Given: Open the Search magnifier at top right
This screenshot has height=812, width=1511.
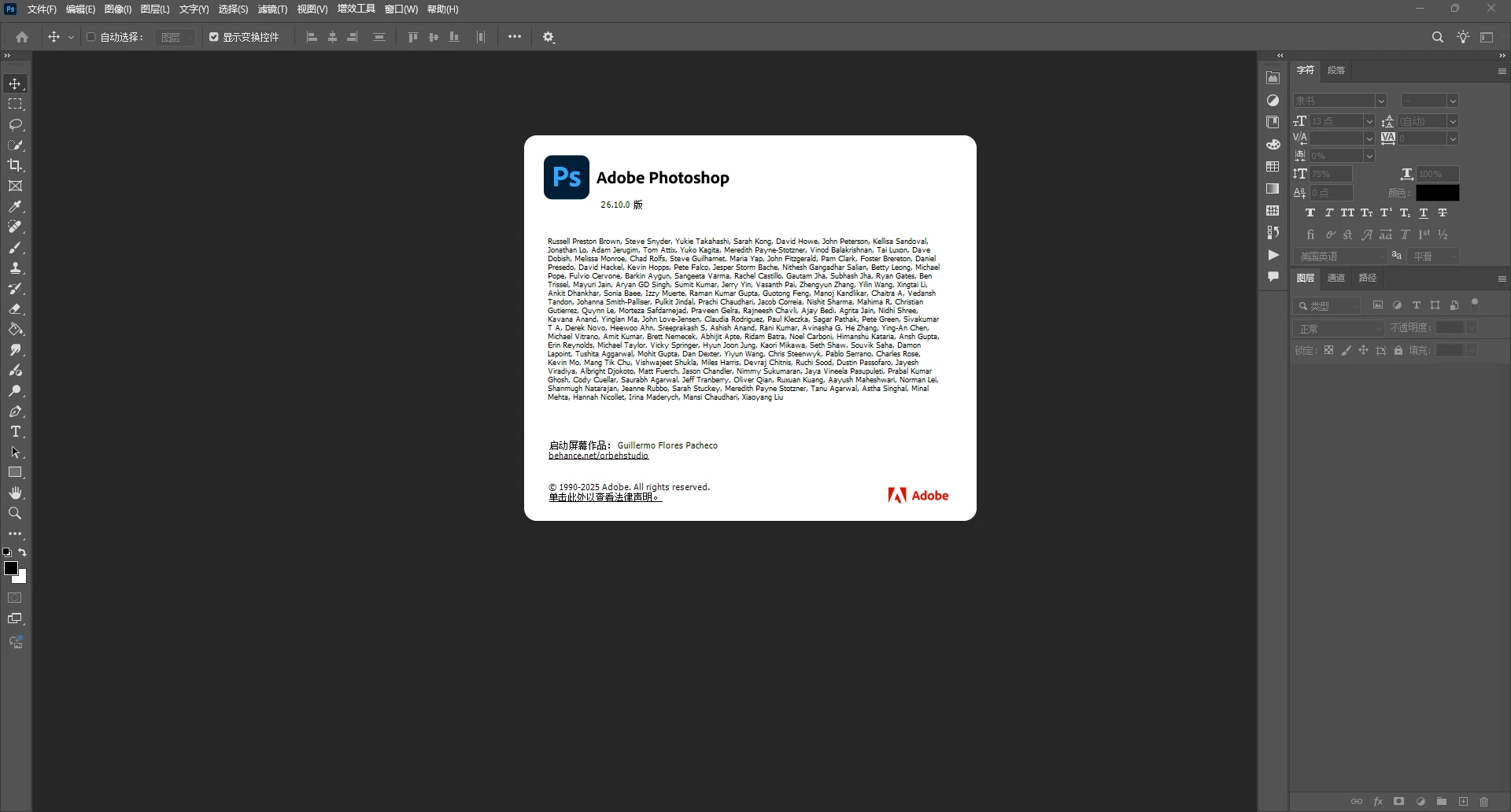Looking at the screenshot, I should [1437, 37].
